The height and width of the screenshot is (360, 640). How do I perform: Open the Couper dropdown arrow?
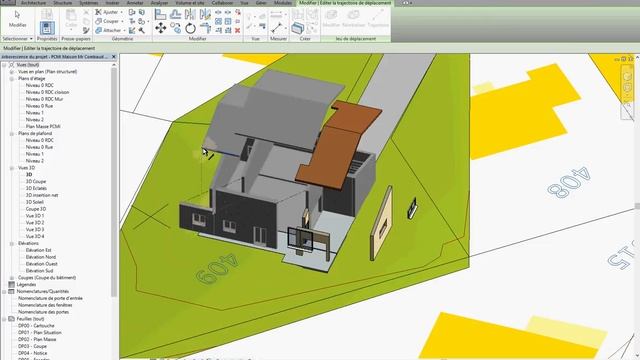pos(122,21)
